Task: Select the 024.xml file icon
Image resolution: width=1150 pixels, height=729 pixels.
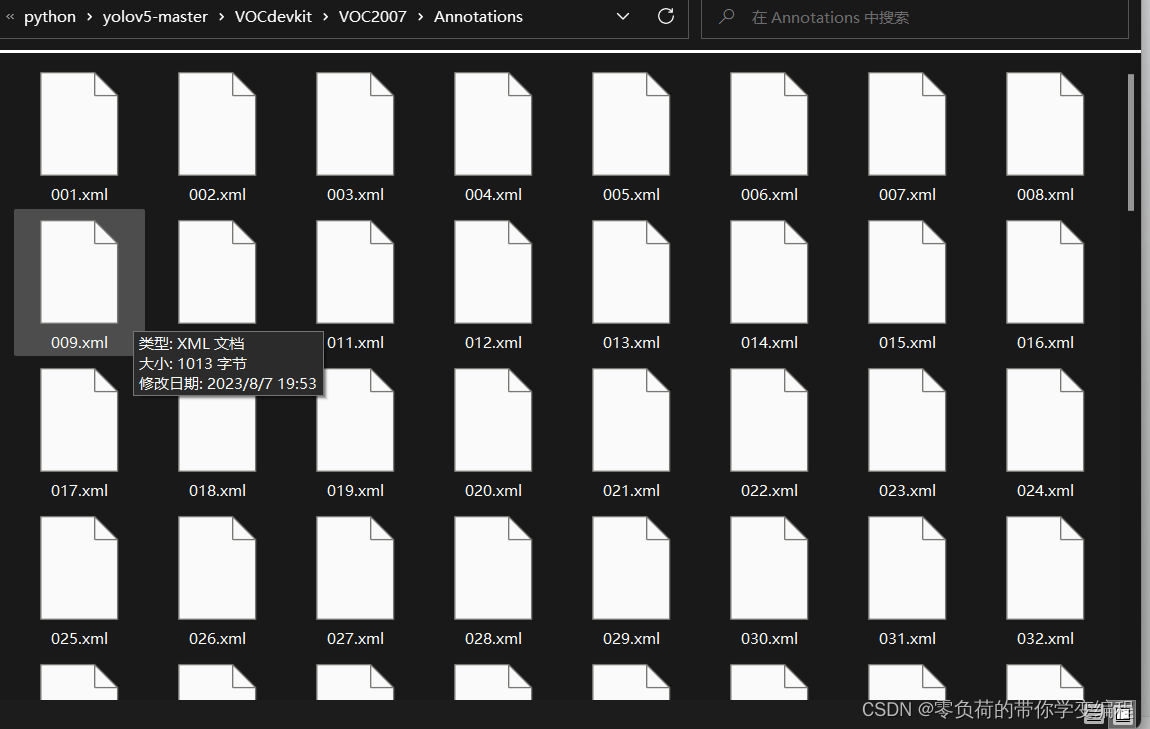Action: pos(1045,420)
